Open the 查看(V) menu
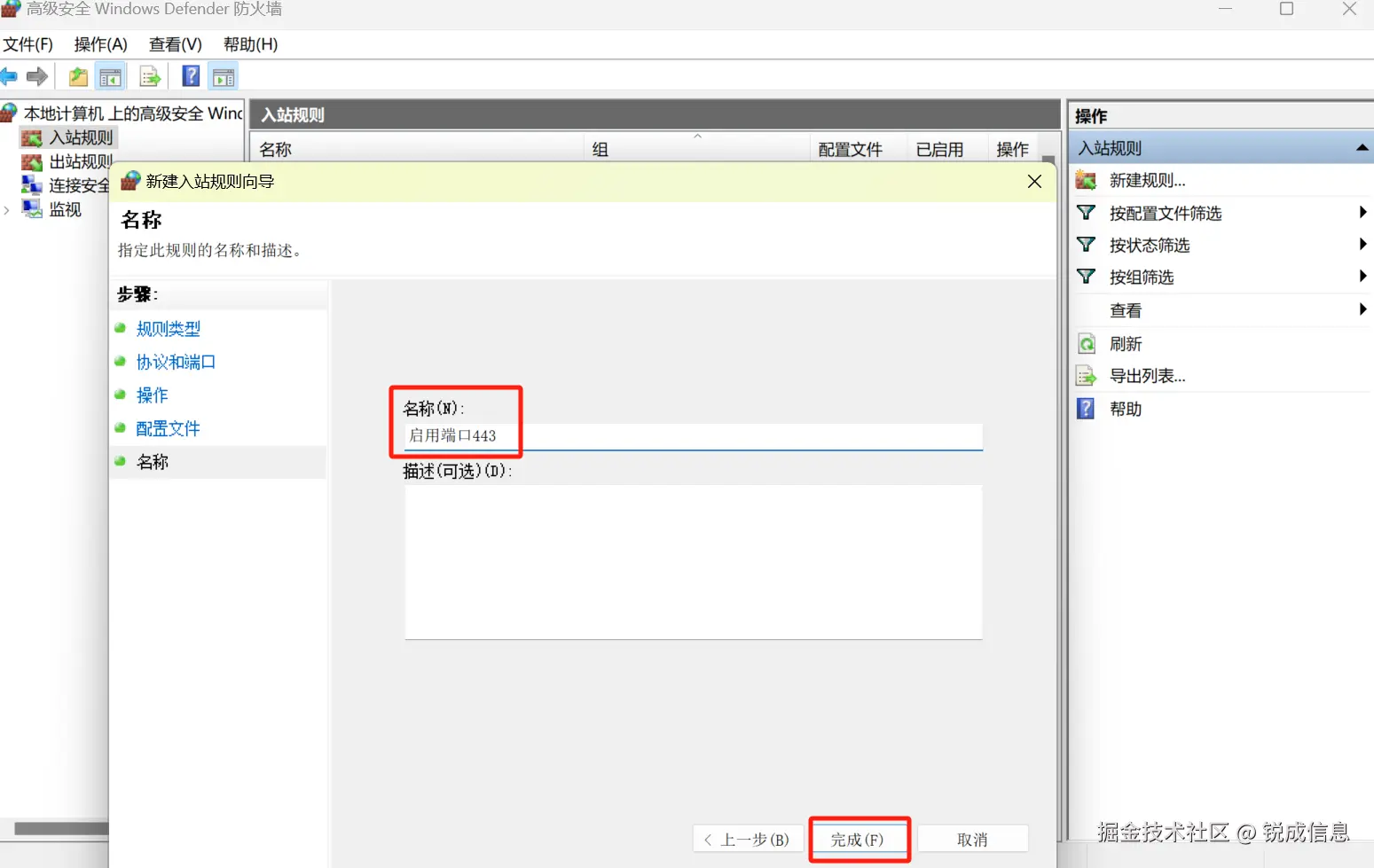 click(174, 44)
